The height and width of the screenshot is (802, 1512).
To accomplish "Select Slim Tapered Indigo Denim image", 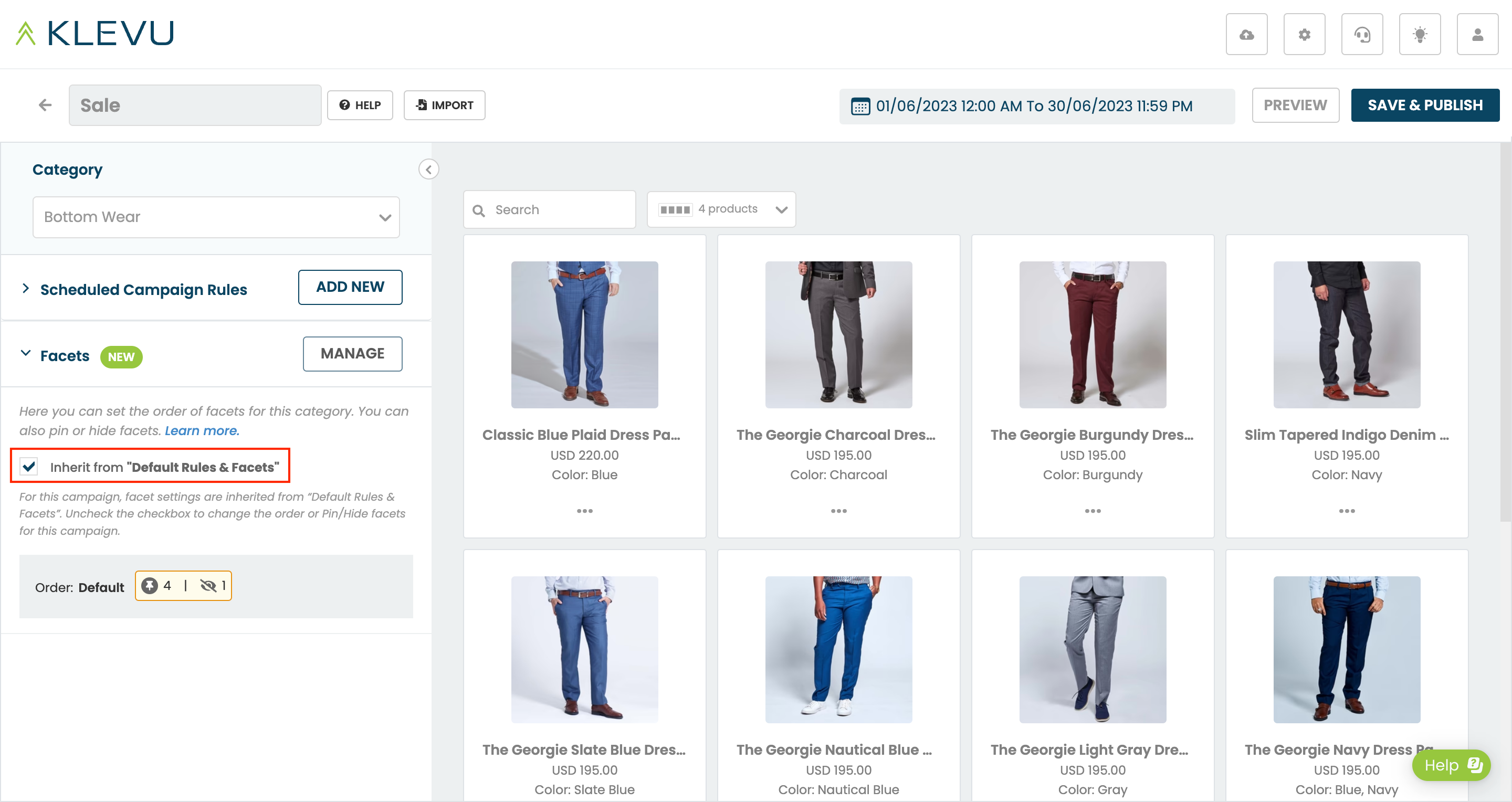I will [1347, 335].
